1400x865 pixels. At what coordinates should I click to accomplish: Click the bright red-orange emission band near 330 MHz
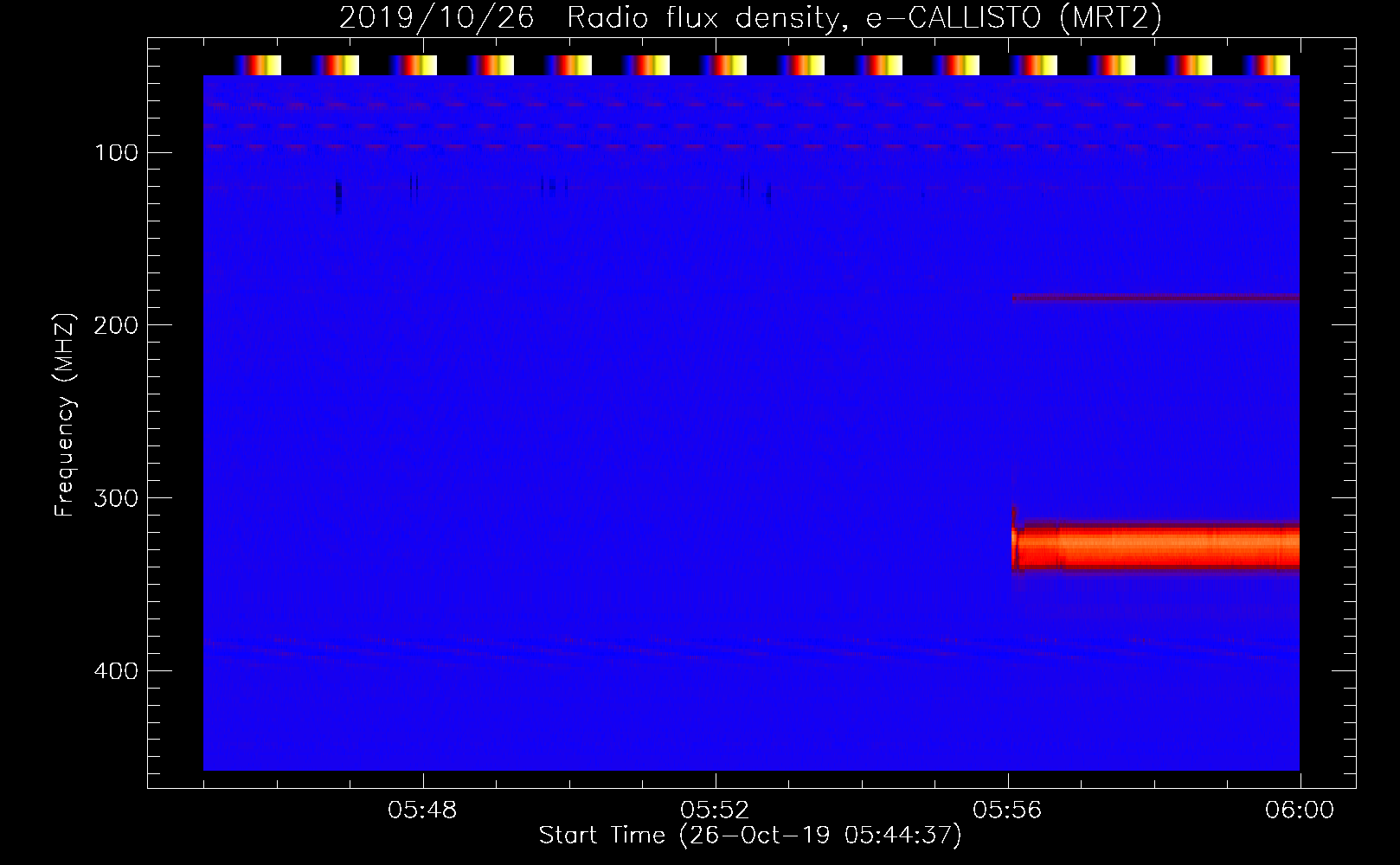click(1156, 547)
